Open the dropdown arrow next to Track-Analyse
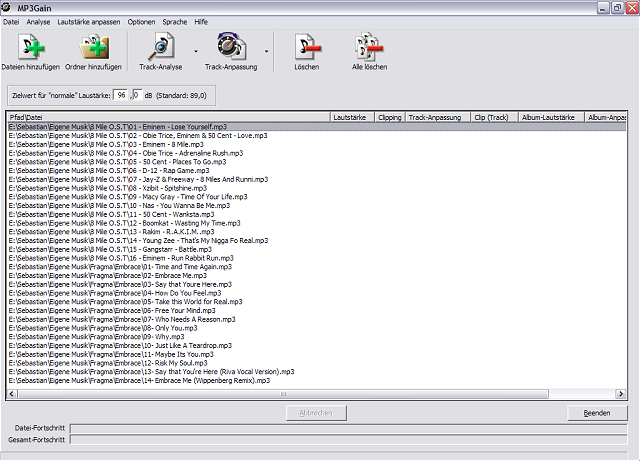Viewport: 640px width, 461px height. coord(196,51)
